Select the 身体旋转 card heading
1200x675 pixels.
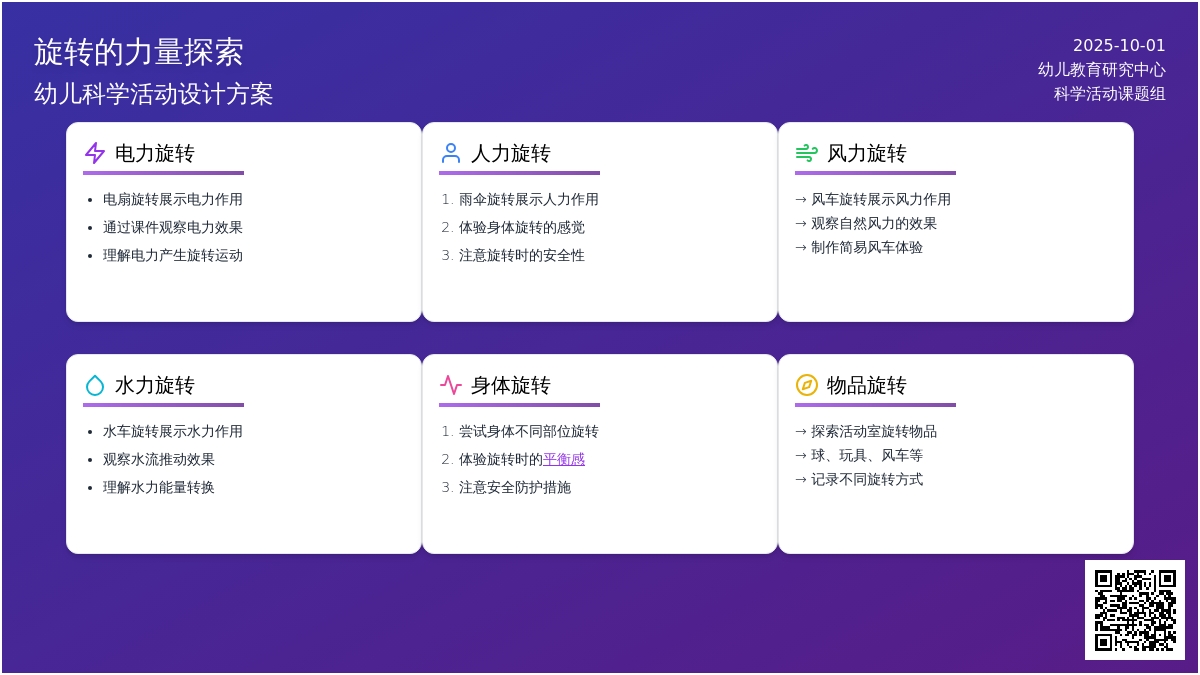tap(511, 386)
